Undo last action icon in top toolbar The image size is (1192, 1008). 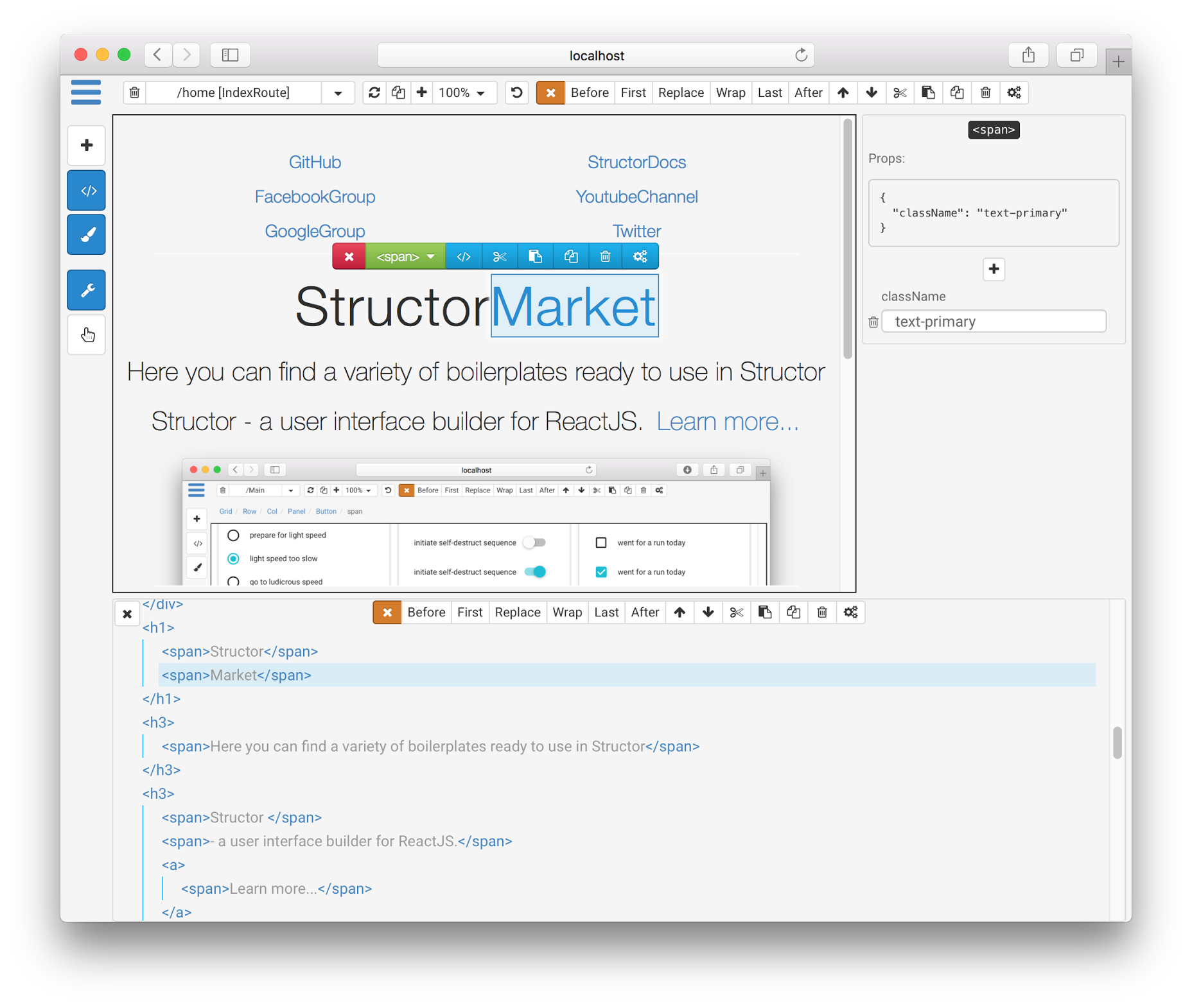516,92
